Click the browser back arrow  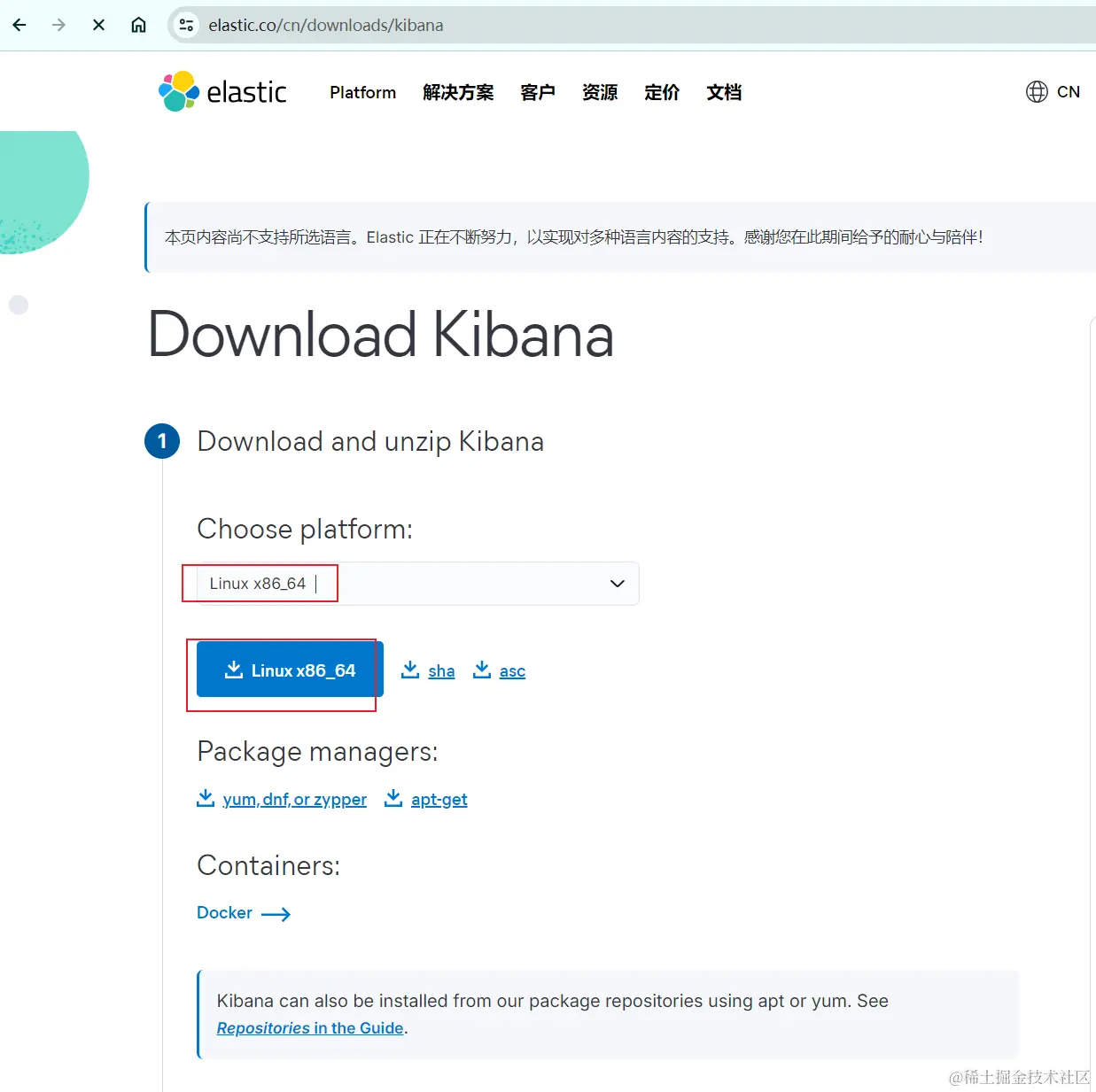(x=19, y=25)
